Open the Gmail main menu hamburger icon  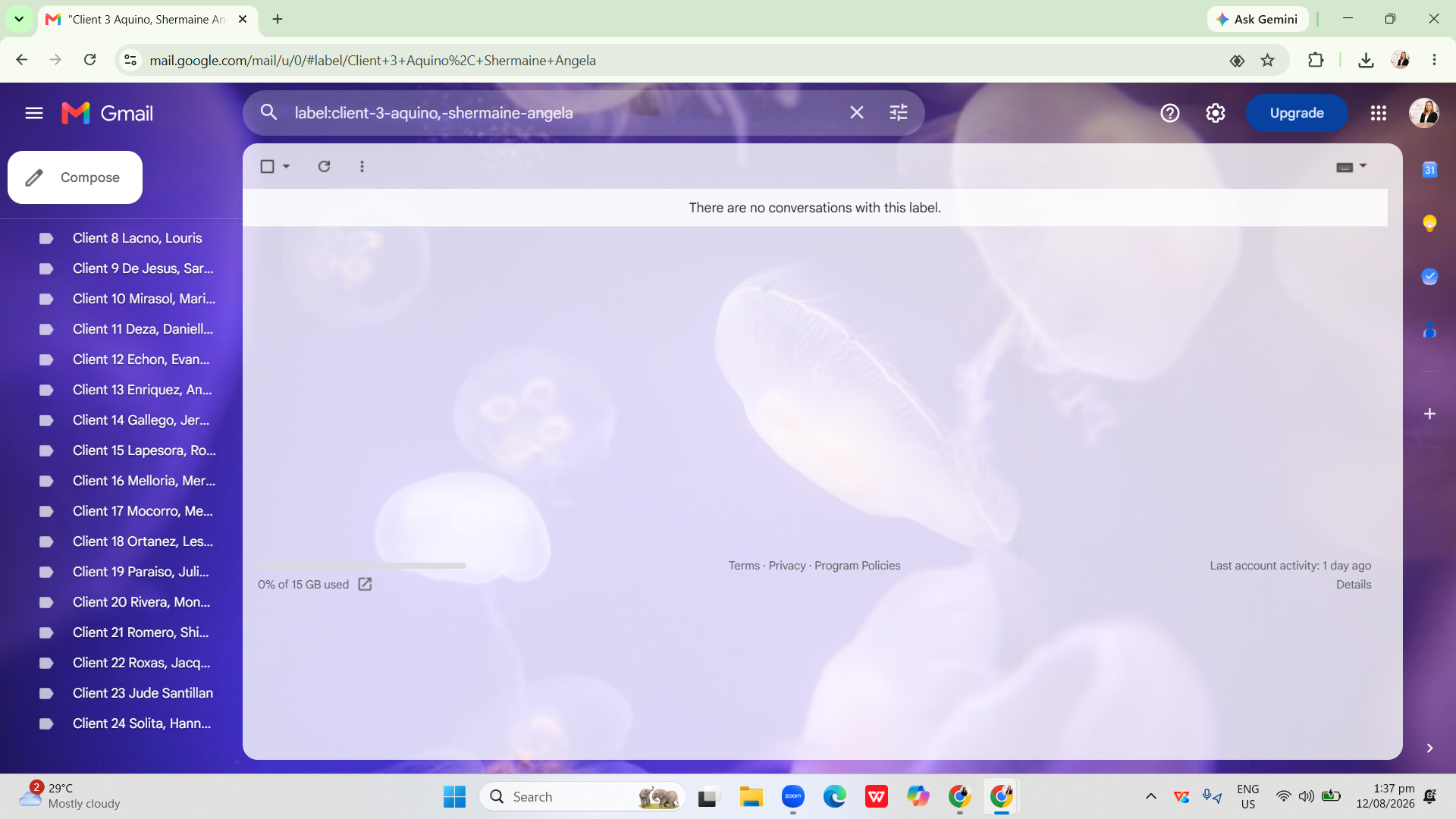click(34, 113)
